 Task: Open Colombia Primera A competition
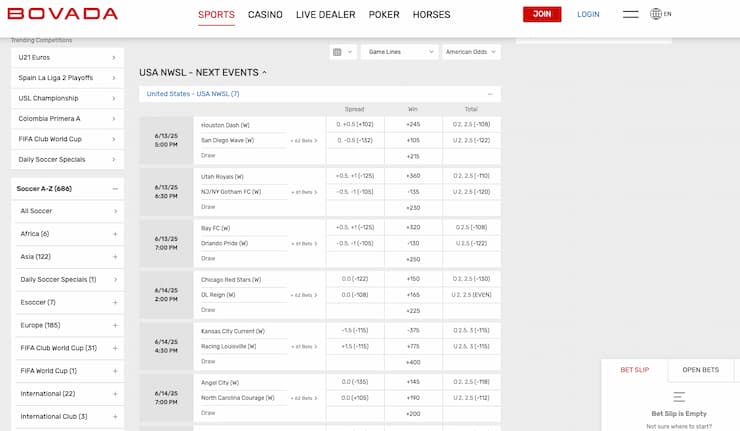pos(67,118)
